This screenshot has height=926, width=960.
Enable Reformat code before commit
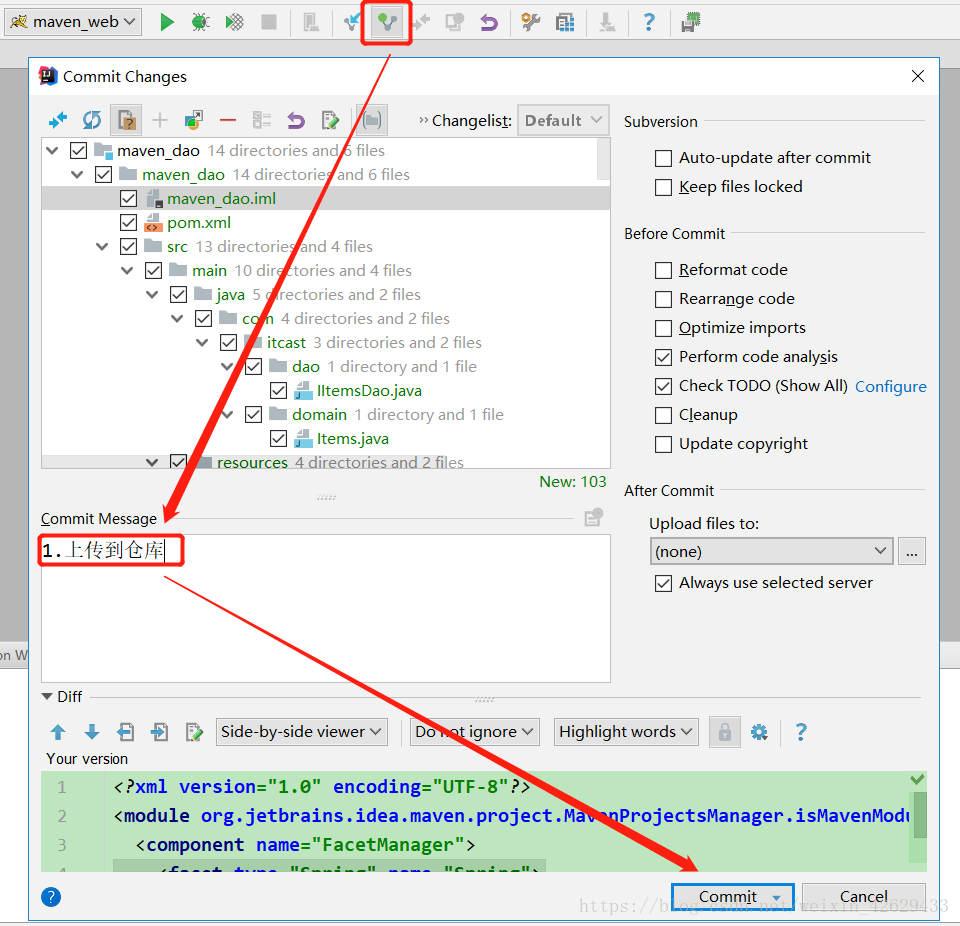tap(663, 270)
